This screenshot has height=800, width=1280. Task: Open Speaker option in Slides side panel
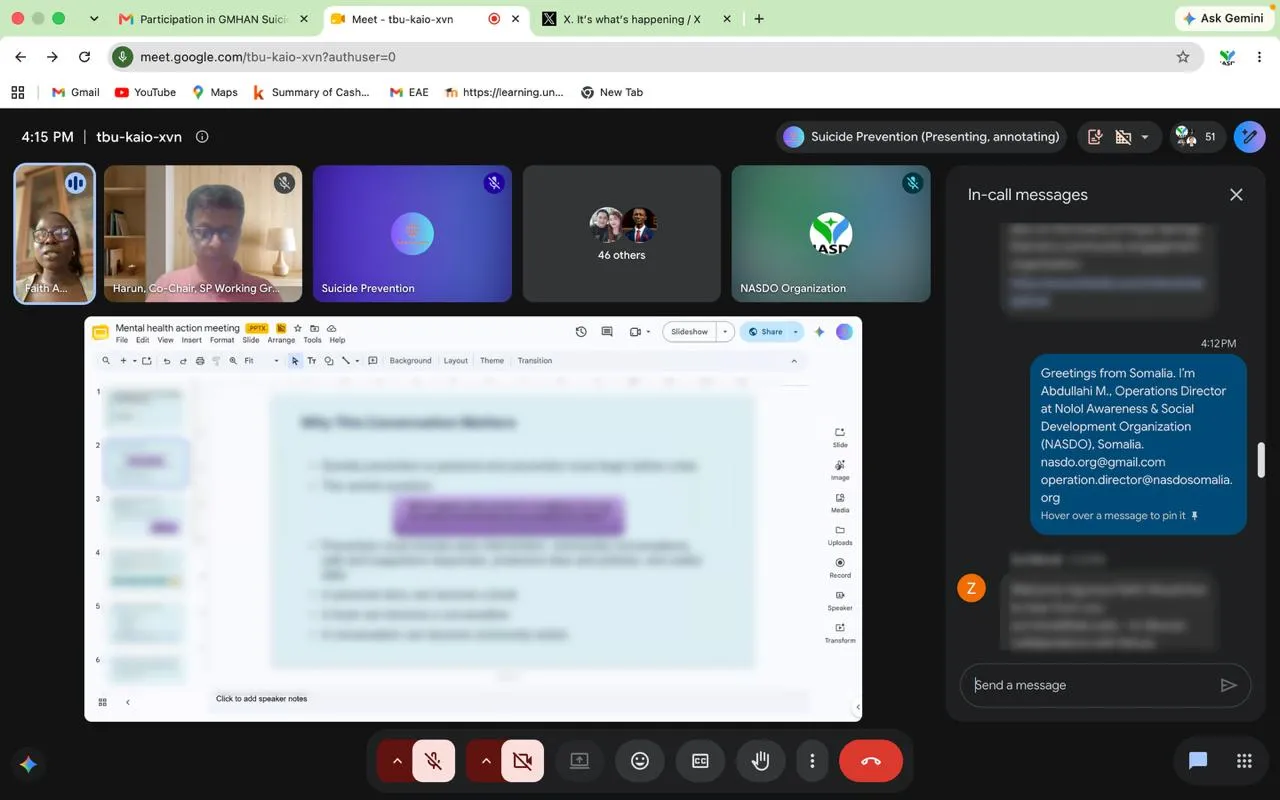pyautogui.click(x=840, y=600)
